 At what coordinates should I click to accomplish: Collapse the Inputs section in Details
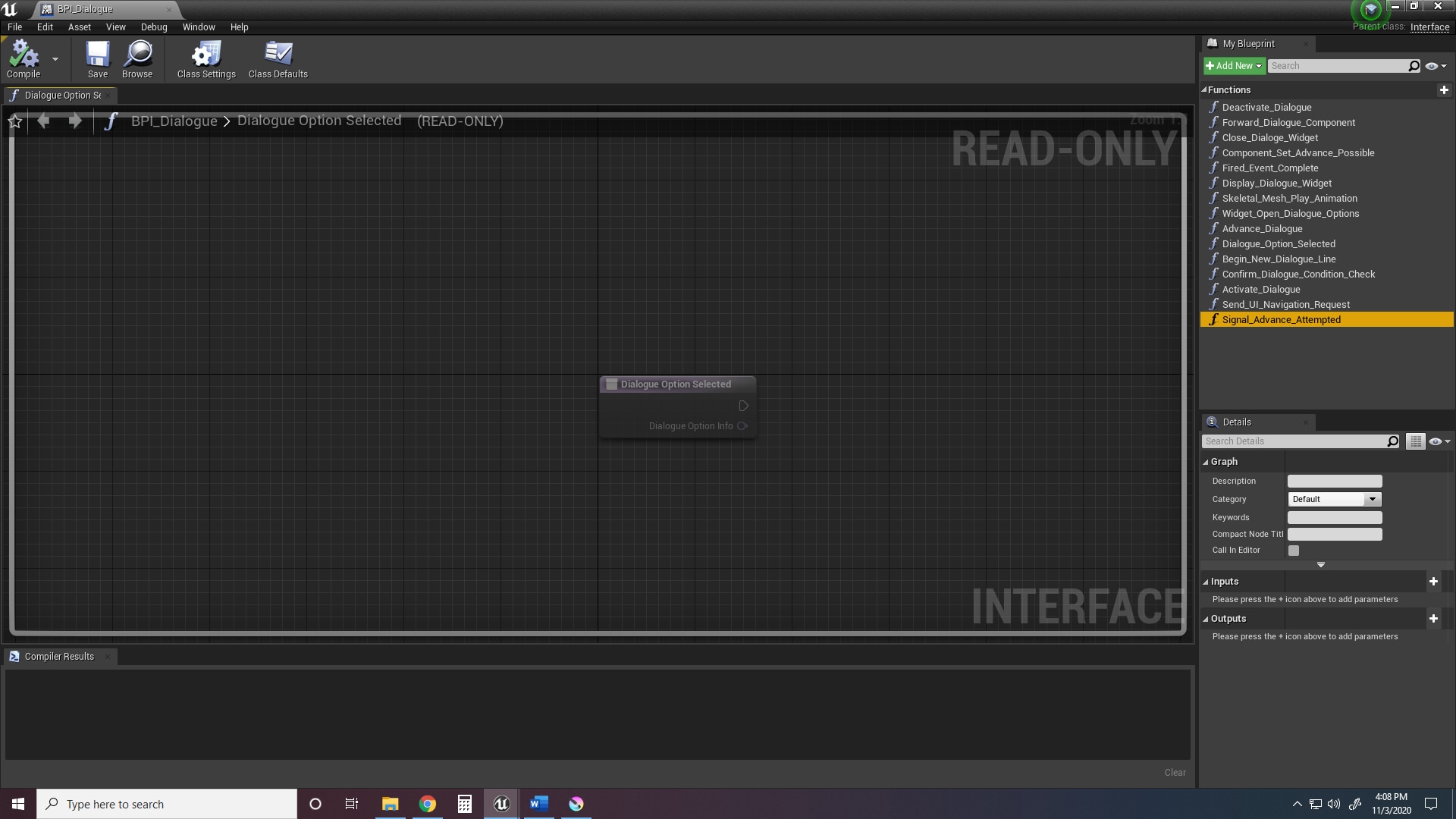coord(1205,581)
